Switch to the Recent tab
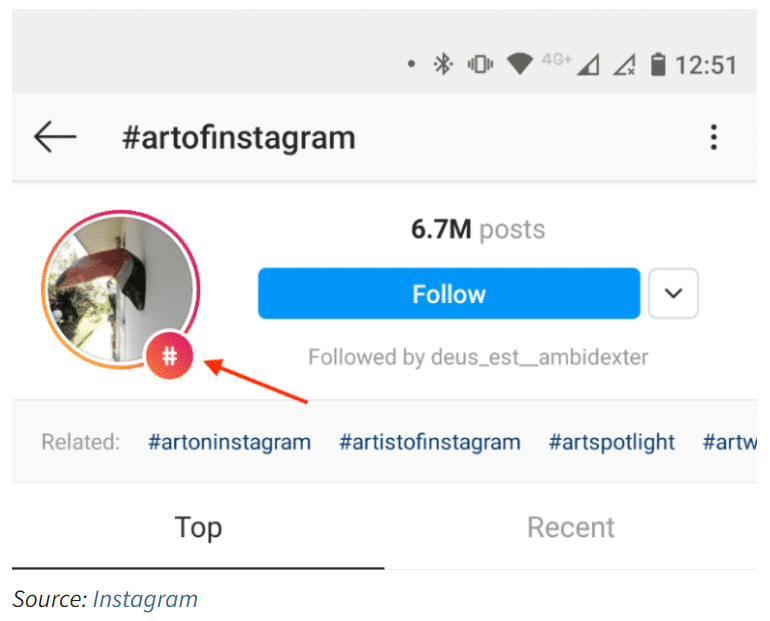This screenshot has height=621, width=770. [x=571, y=528]
